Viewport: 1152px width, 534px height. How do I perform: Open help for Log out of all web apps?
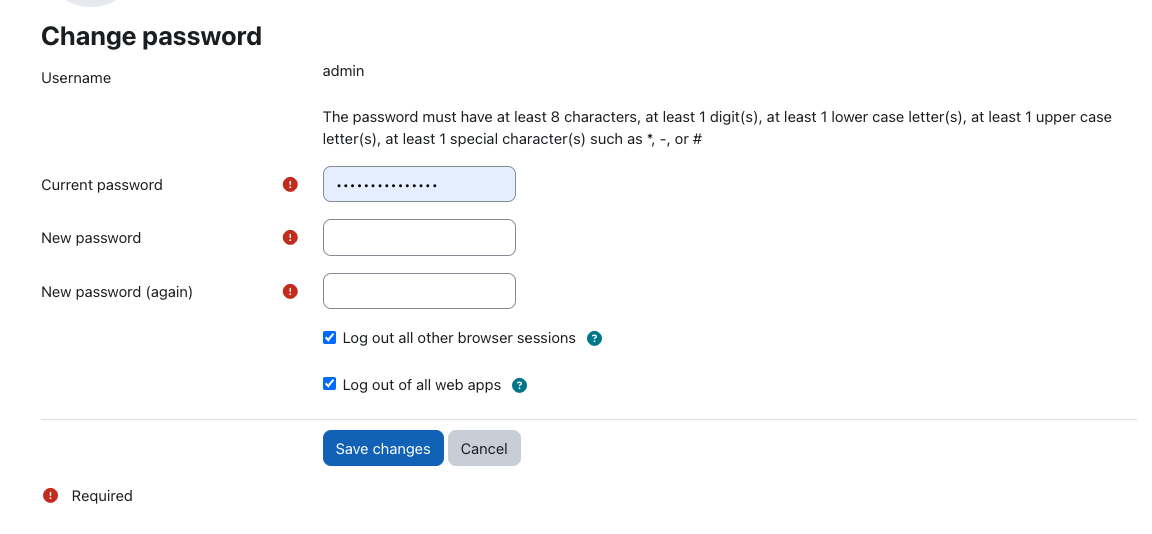519,386
